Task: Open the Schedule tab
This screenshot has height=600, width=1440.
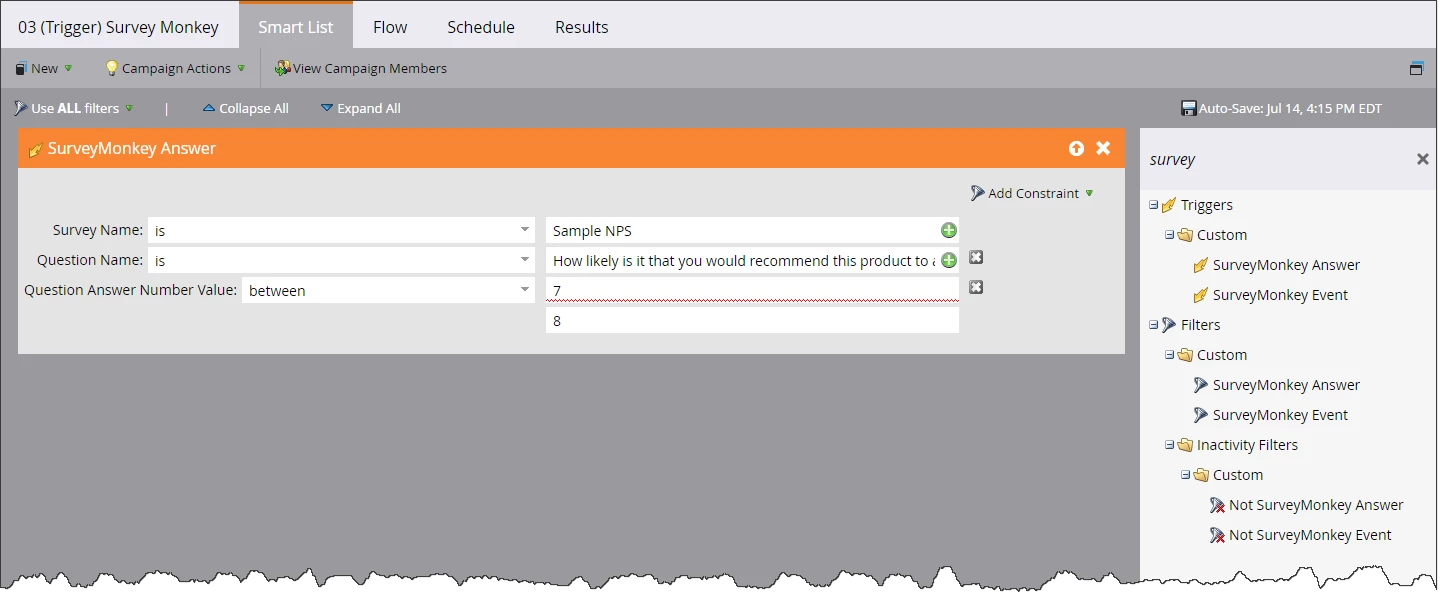Action: (x=480, y=27)
